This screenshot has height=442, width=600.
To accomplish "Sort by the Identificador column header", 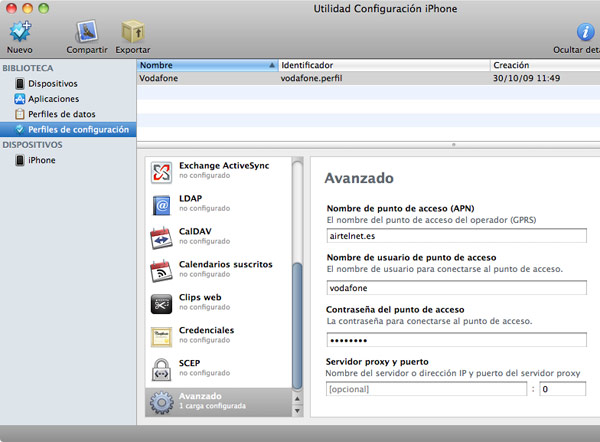I will (x=384, y=65).
